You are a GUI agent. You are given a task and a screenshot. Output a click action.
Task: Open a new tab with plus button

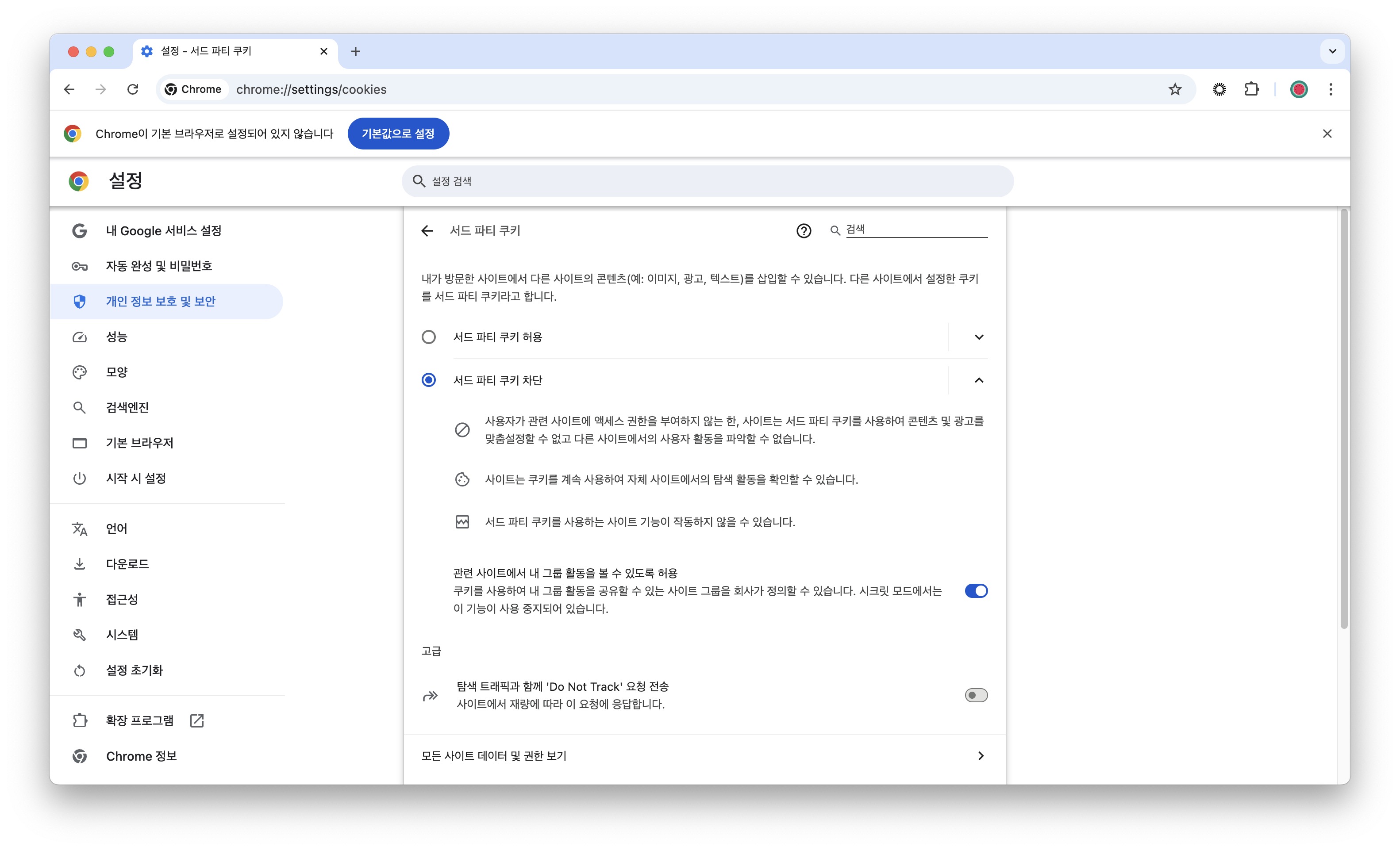point(356,51)
